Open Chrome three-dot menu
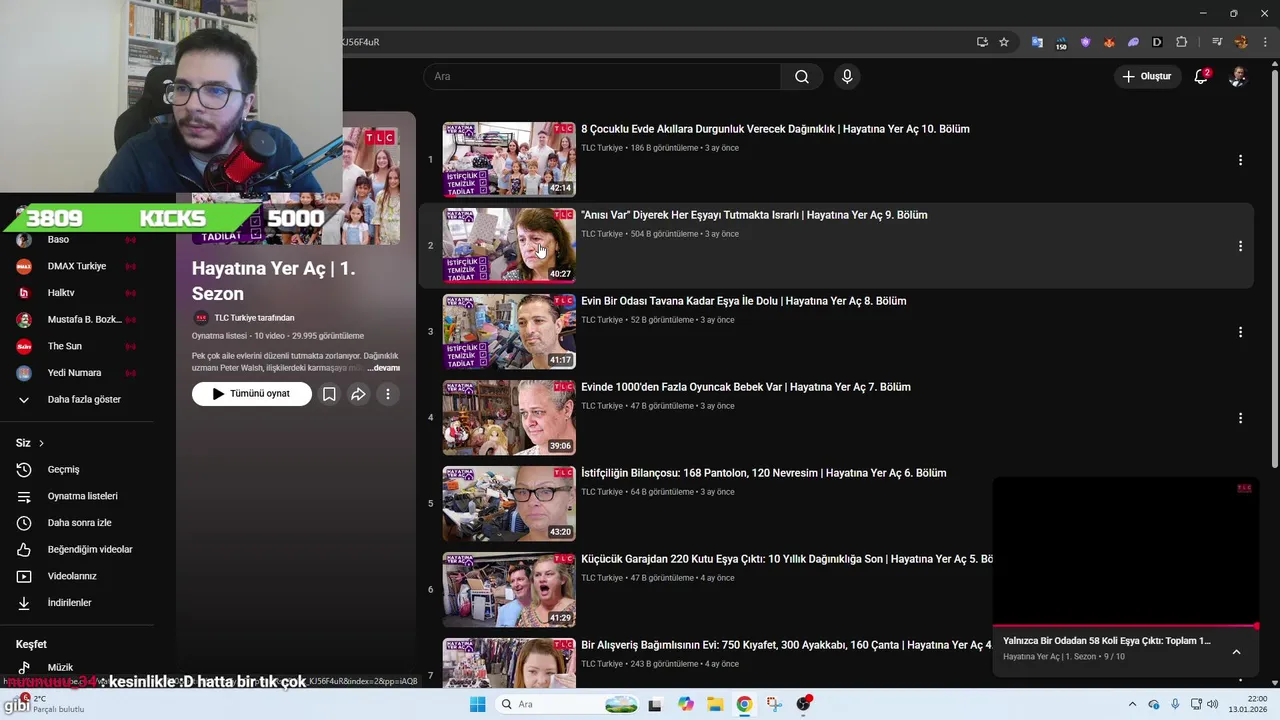Image resolution: width=1280 pixels, height=720 pixels. 1265,42
